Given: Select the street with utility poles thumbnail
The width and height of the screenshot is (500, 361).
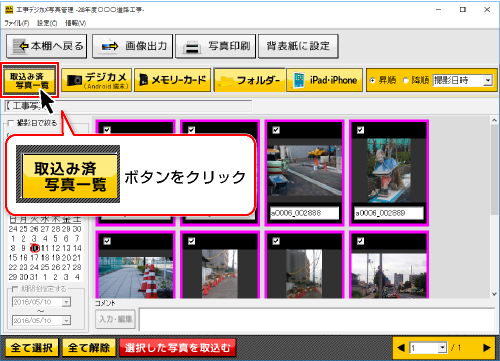Looking at the screenshot, I should (x=389, y=276).
